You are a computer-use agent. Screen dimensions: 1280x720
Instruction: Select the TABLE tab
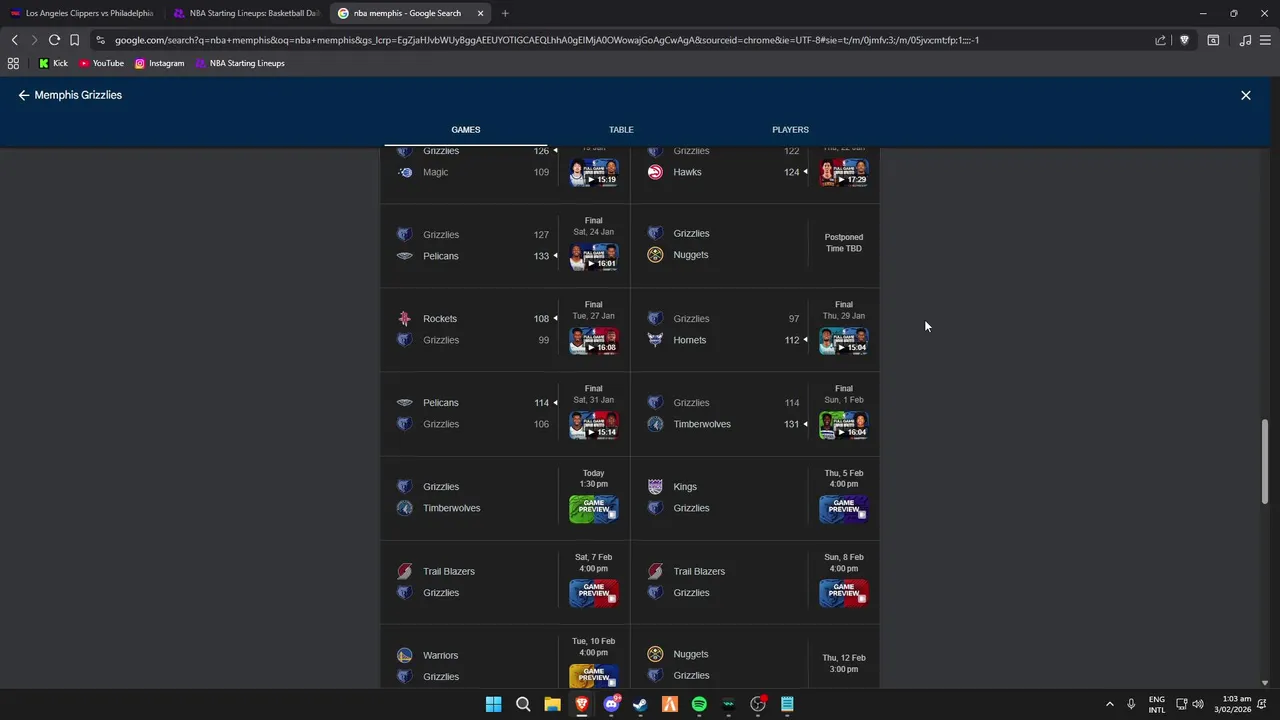pos(621,130)
